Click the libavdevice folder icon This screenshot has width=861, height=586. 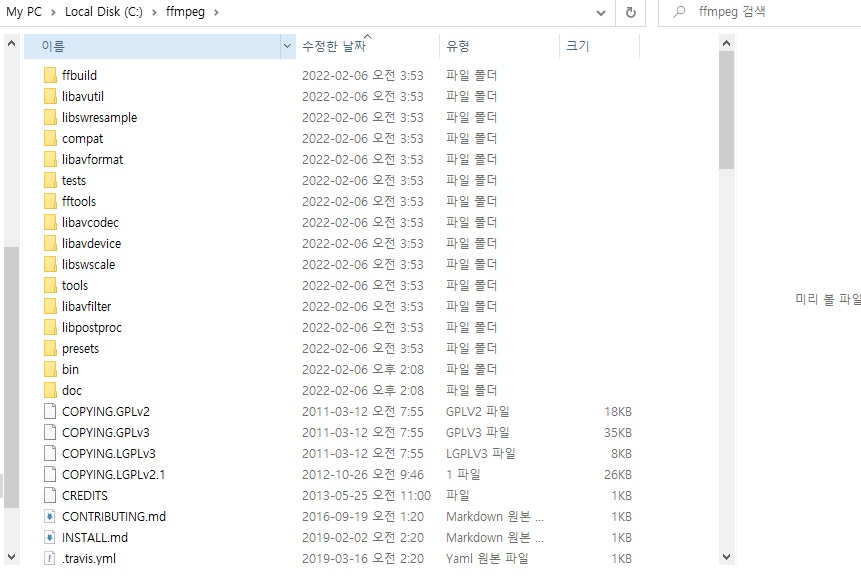coord(50,243)
